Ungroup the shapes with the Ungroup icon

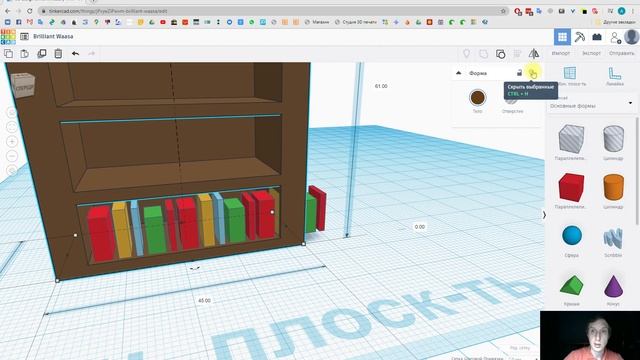click(x=500, y=53)
